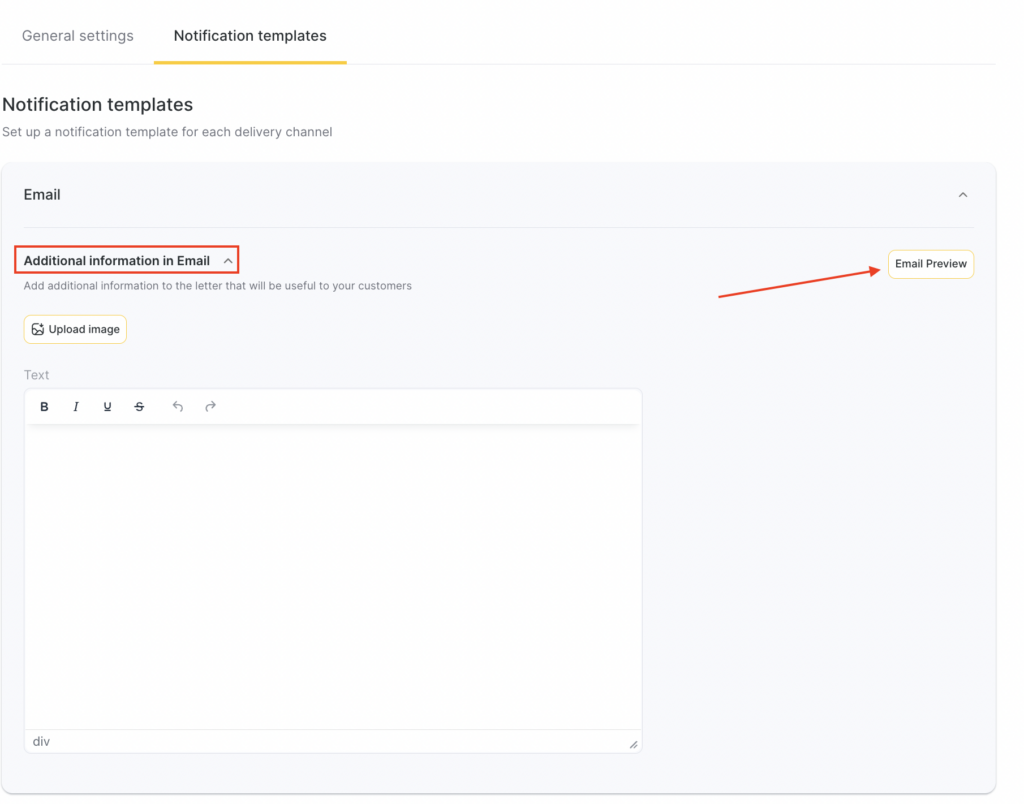The width and height of the screenshot is (1024, 804).
Task: Open the Email Preview
Action: pos(930,264)
